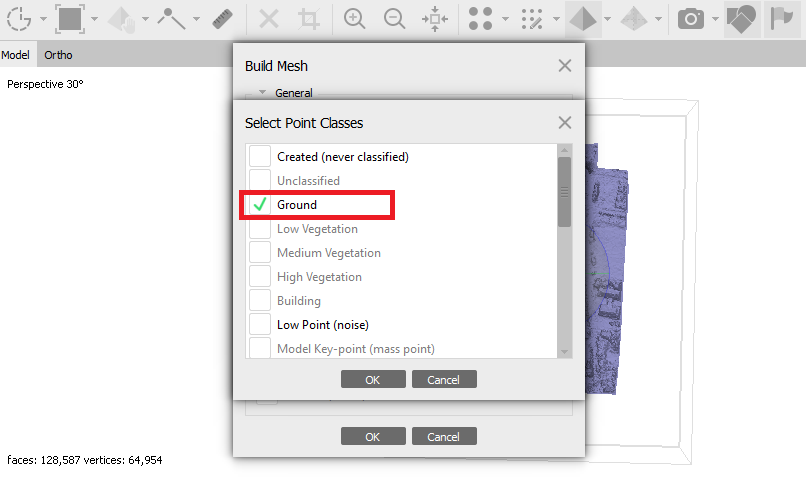Screen dimensions: 806x479
Task: Click the class list scroll-up arrow
Action: point(564,150)
